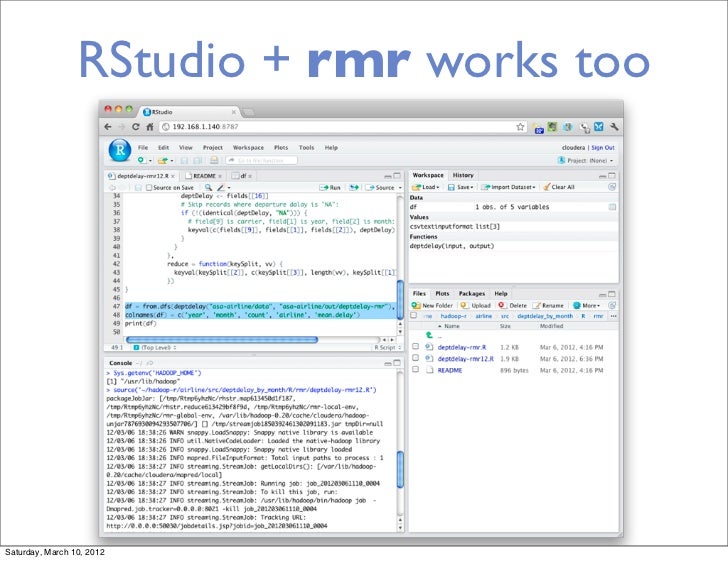The image size is (728, 561).
Task: Click the RStudio blue R logo
Action: click(120, 150)
